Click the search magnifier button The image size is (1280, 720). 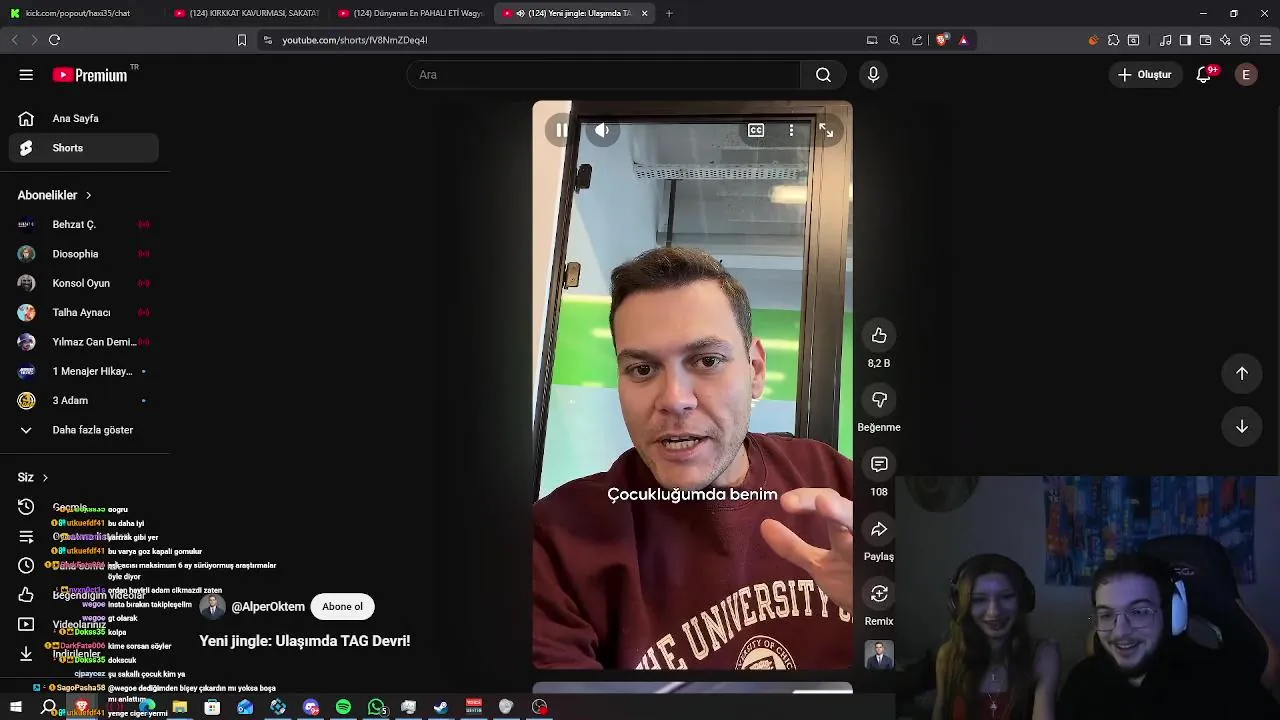click(823, 75)
